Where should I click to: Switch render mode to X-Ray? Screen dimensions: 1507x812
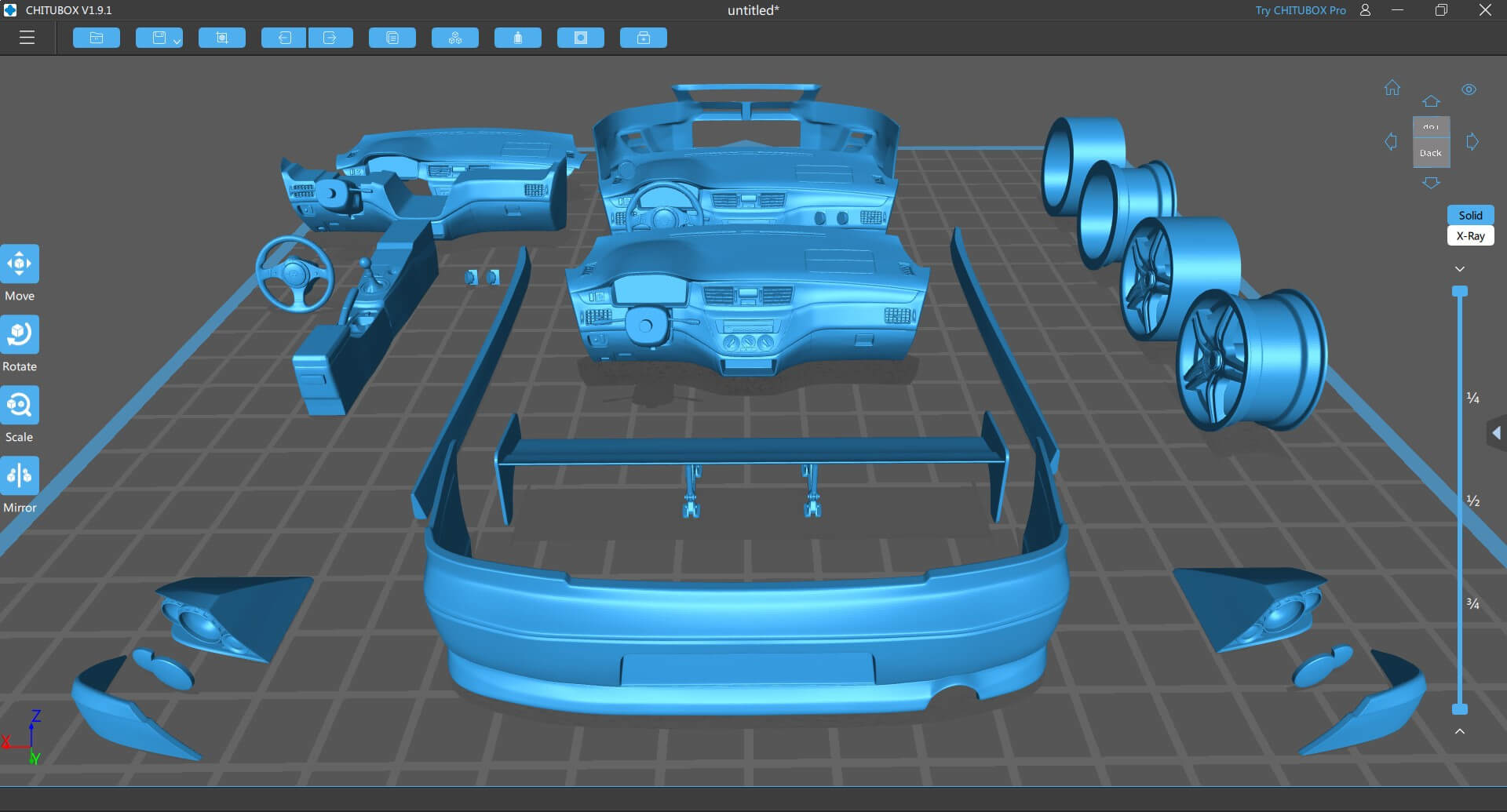1470,236
